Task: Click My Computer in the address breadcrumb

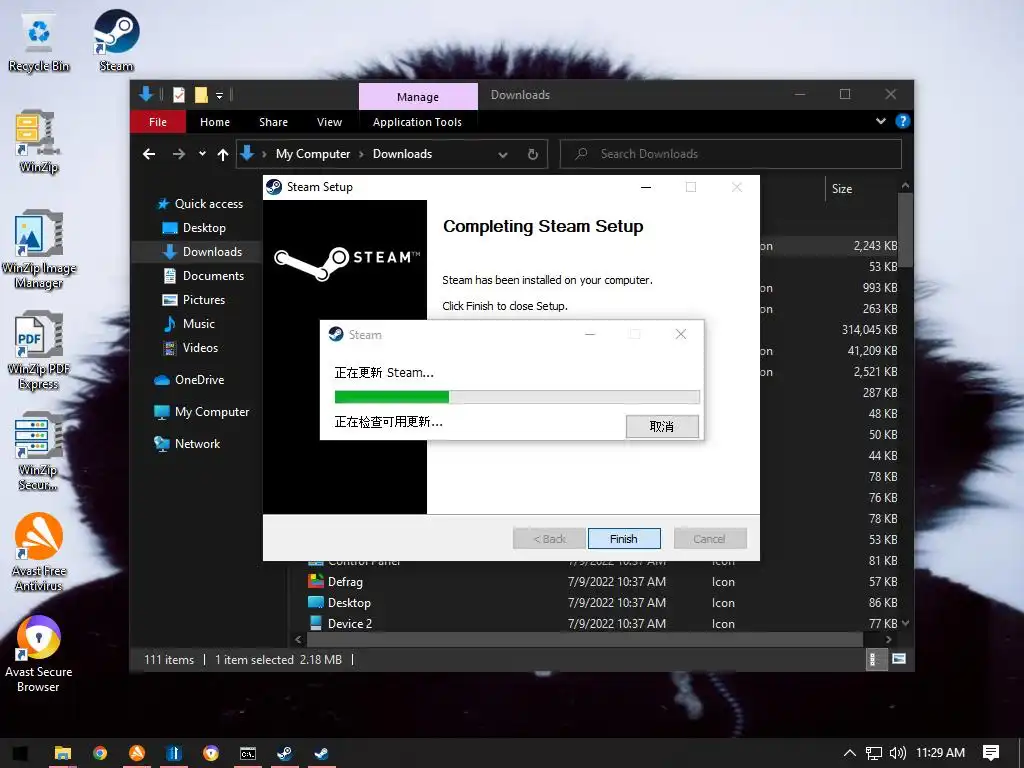Action: click(x=313, y=154)
